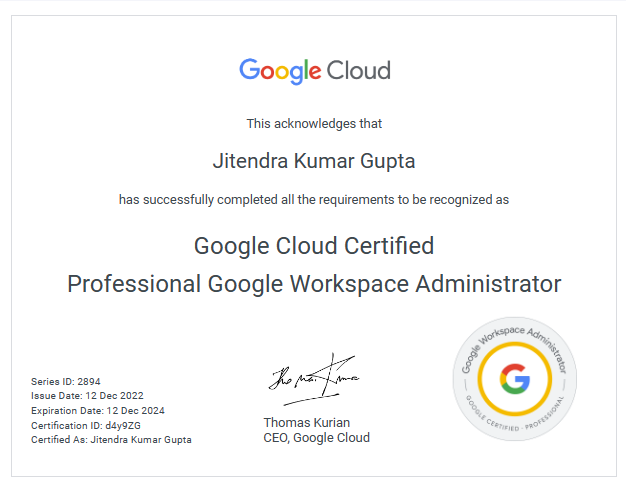Click the 'CEO, Google Cloud' title line
626x487 pixels.
317,438
